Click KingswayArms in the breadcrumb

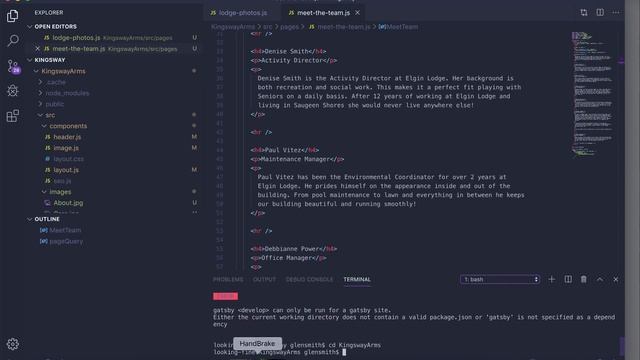tap(233, 27)
